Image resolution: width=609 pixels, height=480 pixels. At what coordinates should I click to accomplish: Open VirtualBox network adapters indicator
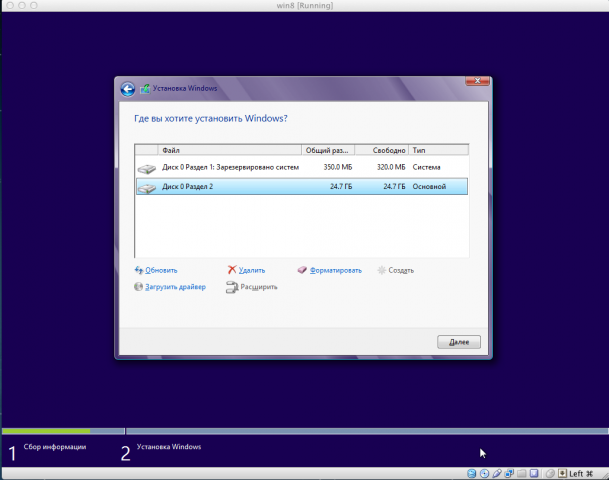509,473
